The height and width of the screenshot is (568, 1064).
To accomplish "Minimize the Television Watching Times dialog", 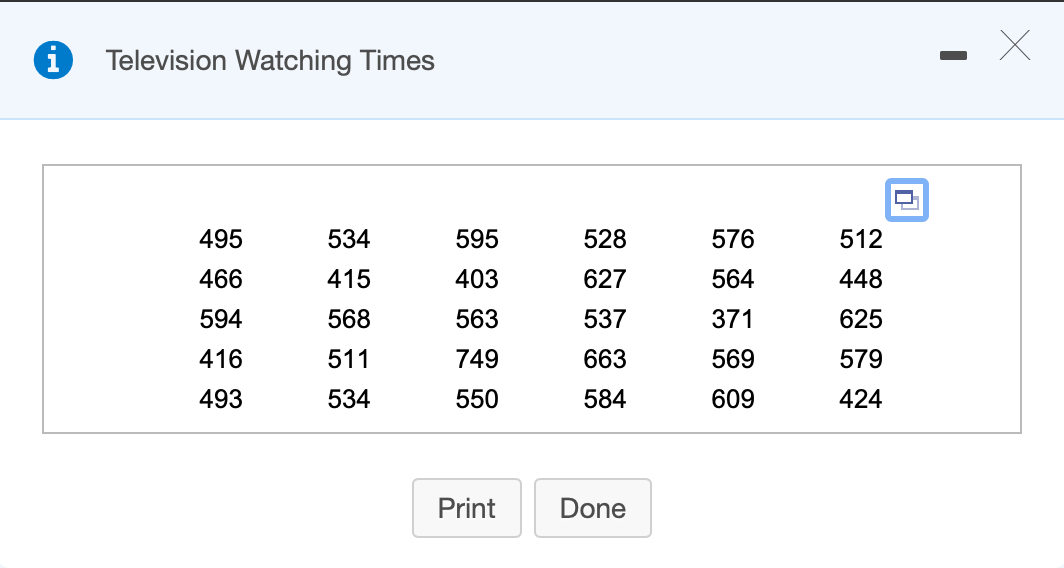I will 953,56.
